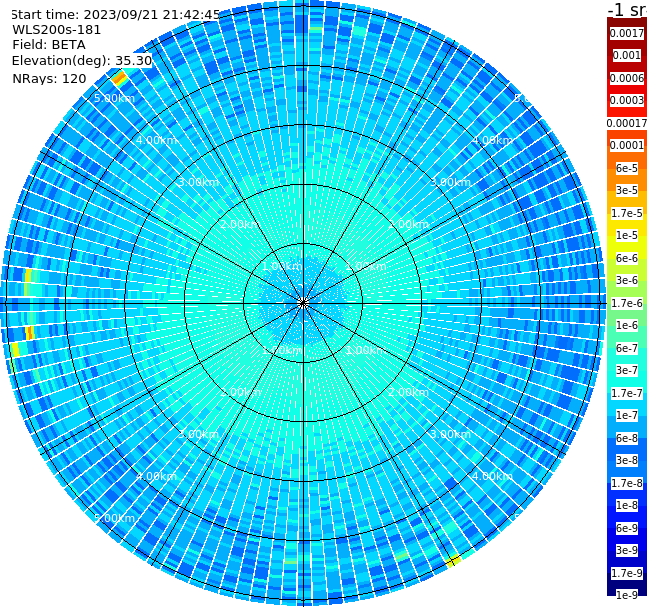647x607 pixels.
Task: Click the 'Start time: 2023/09/21 21:42:45' text
Action: (116, 14)
